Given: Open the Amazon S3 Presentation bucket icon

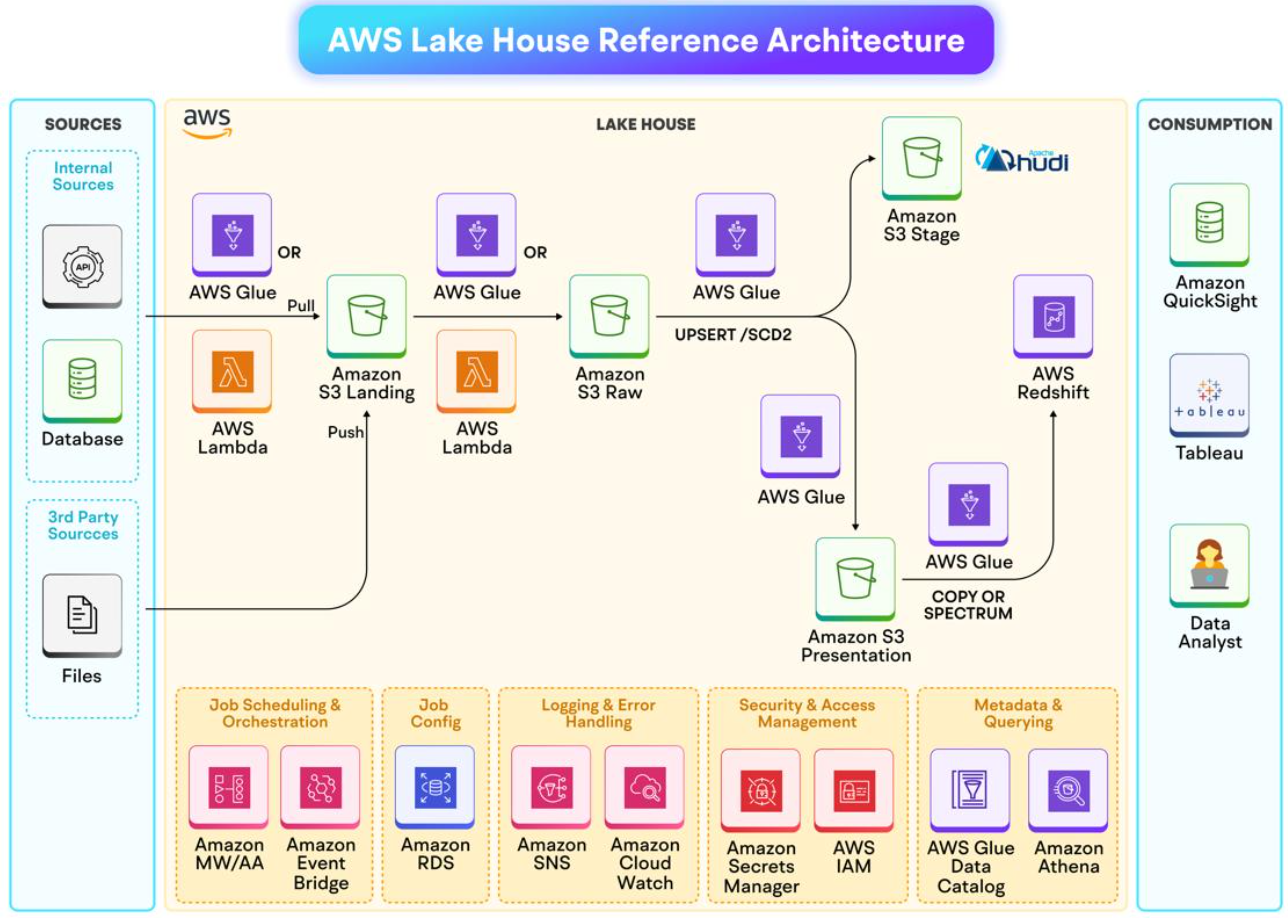Looking at the screenshot, I should click(x=855, y=580).
